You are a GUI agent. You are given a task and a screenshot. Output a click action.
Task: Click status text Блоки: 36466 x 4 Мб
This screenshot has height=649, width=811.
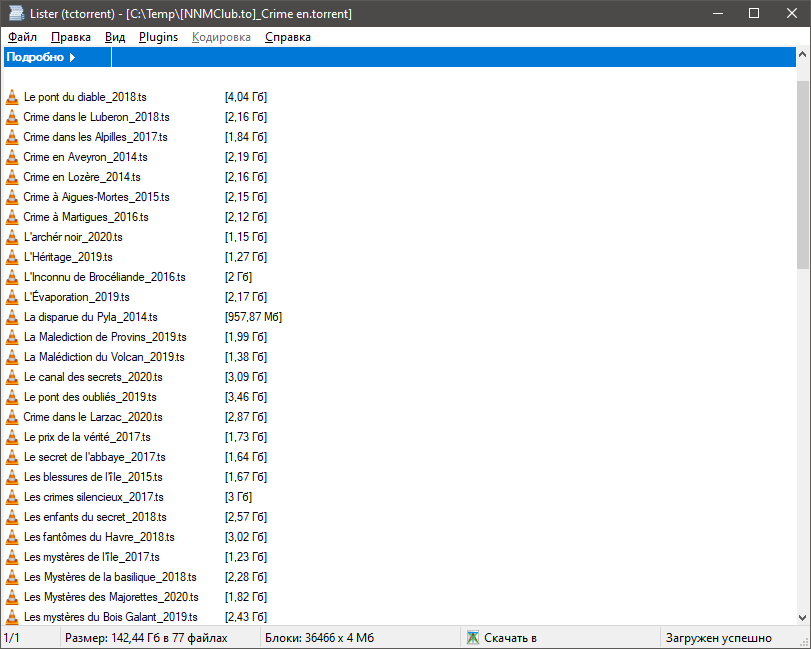(319, 638)
